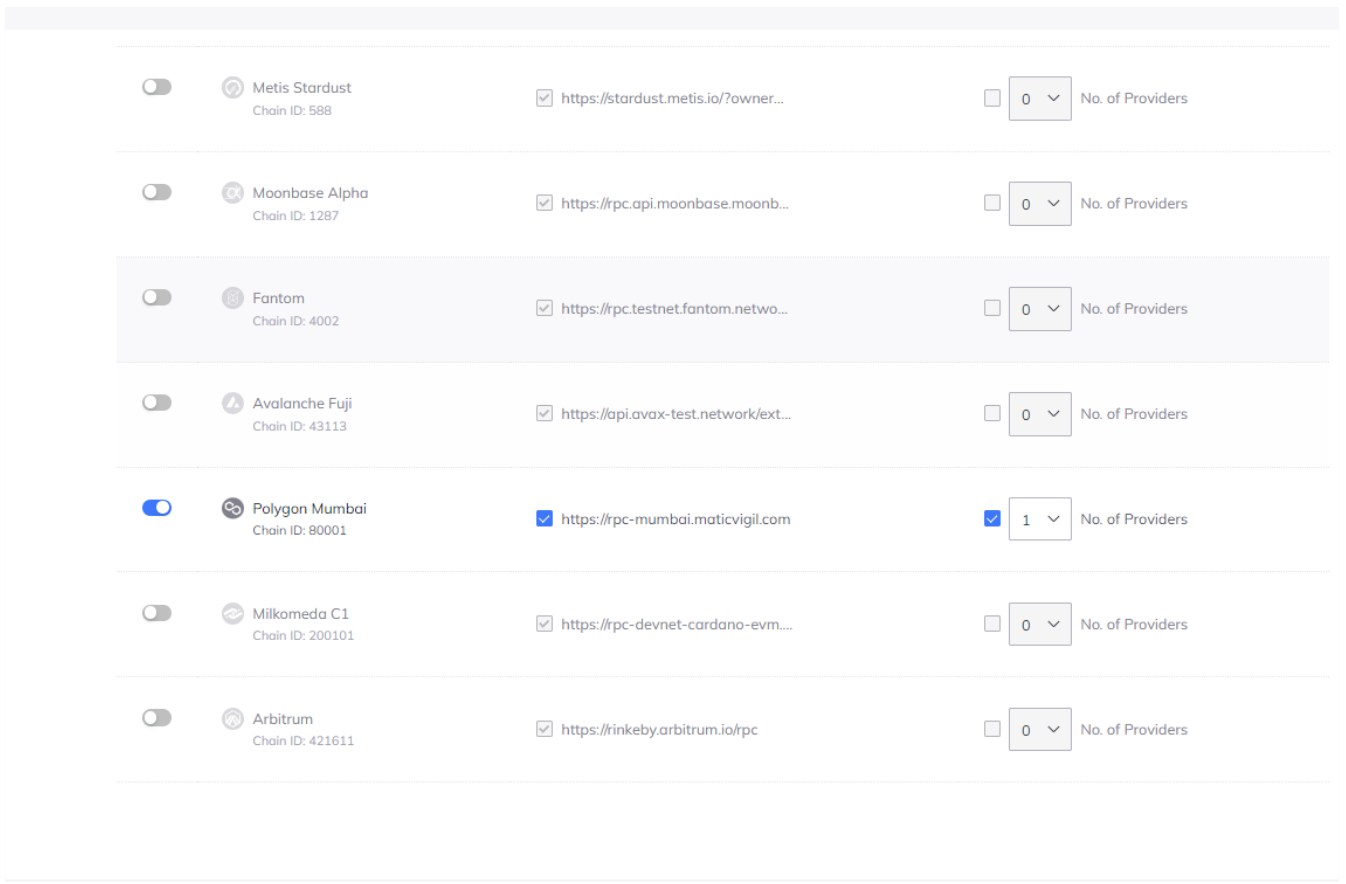Toggle the Avalanche Fuji network switch
Viewport: 1346px width, 884px height.
(157, 402)
